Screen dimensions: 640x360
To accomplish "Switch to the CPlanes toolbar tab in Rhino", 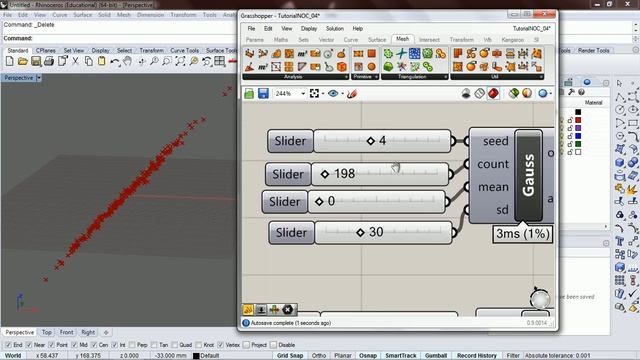I will pyautogui.click(x=46, y=50).
